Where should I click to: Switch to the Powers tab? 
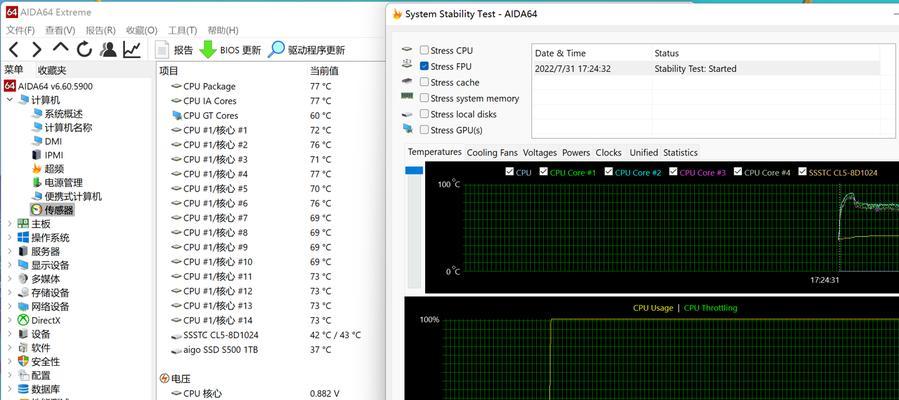click(x=576, y=152)
